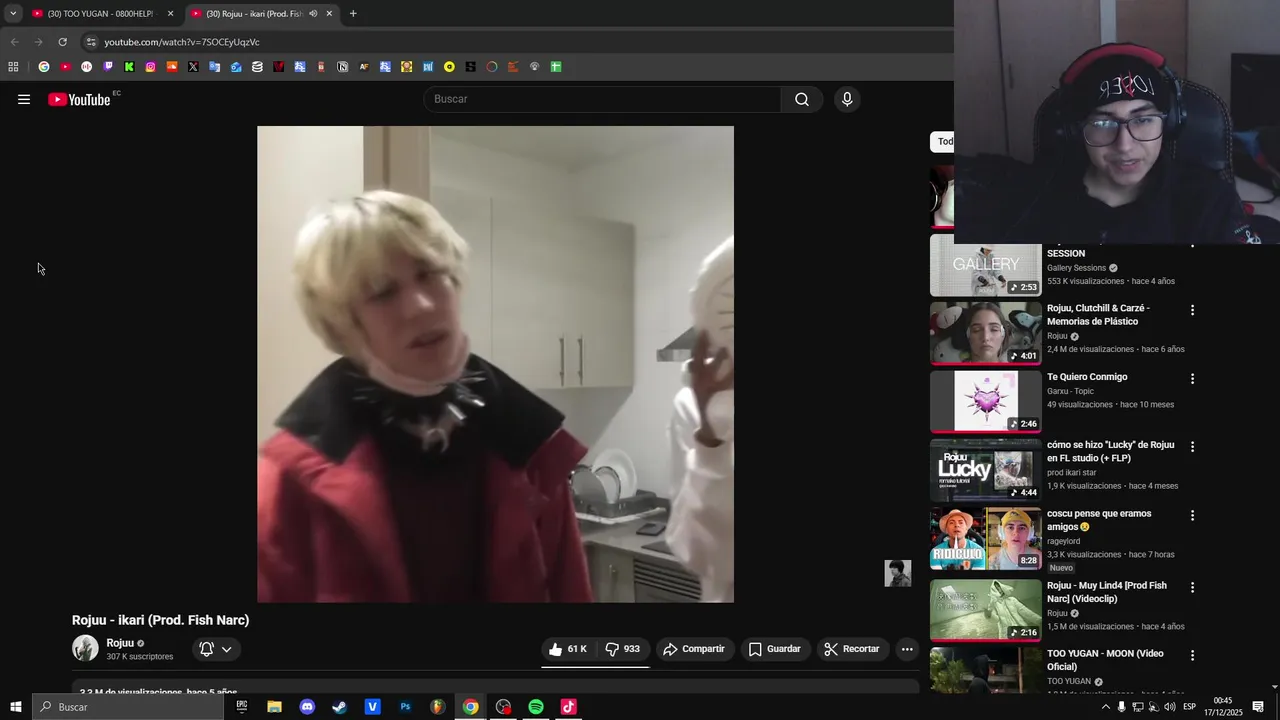Switch to TOO YUGAN 0800HELP tab
This screenshot has height=720, width=1280.
pyautogui.click(x=101, y=14)
